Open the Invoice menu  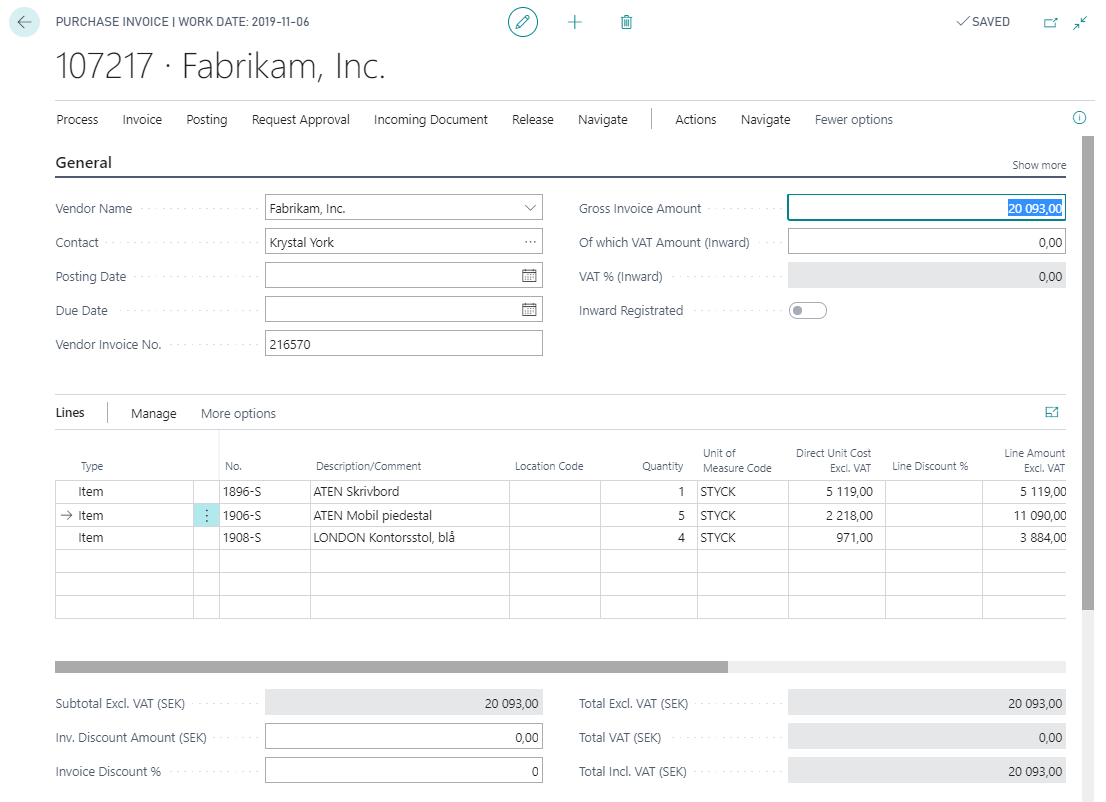pos(142,120)
